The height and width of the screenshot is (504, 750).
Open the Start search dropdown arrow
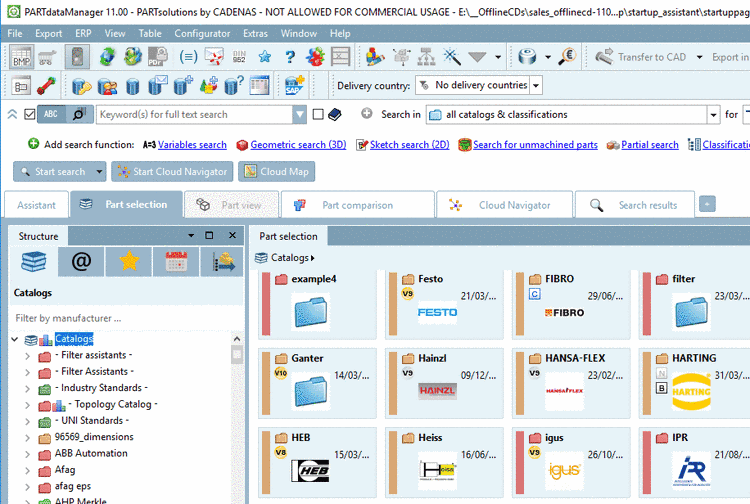point(99,172)
